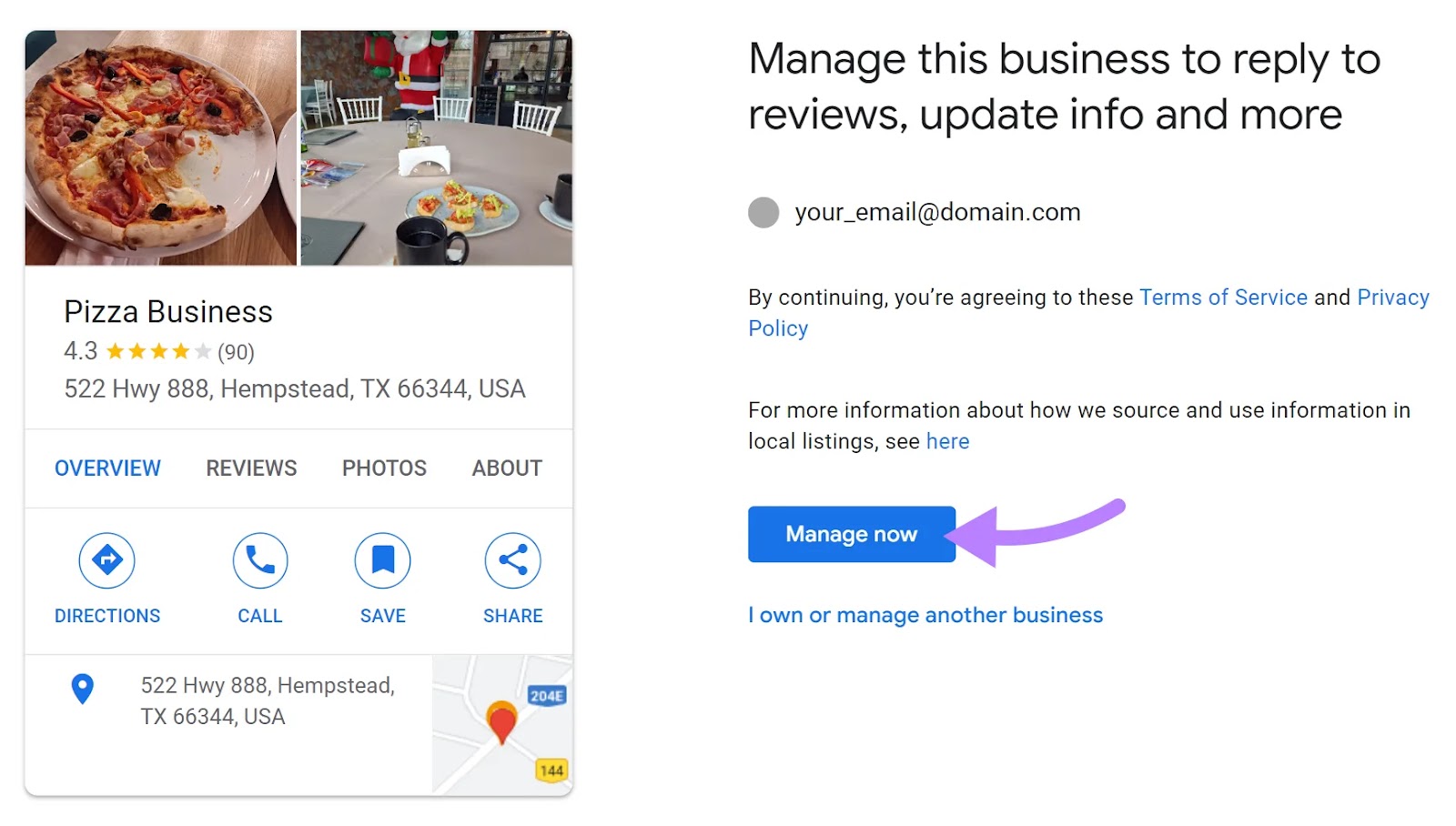Click the here link about local listings

coord(947,441)
